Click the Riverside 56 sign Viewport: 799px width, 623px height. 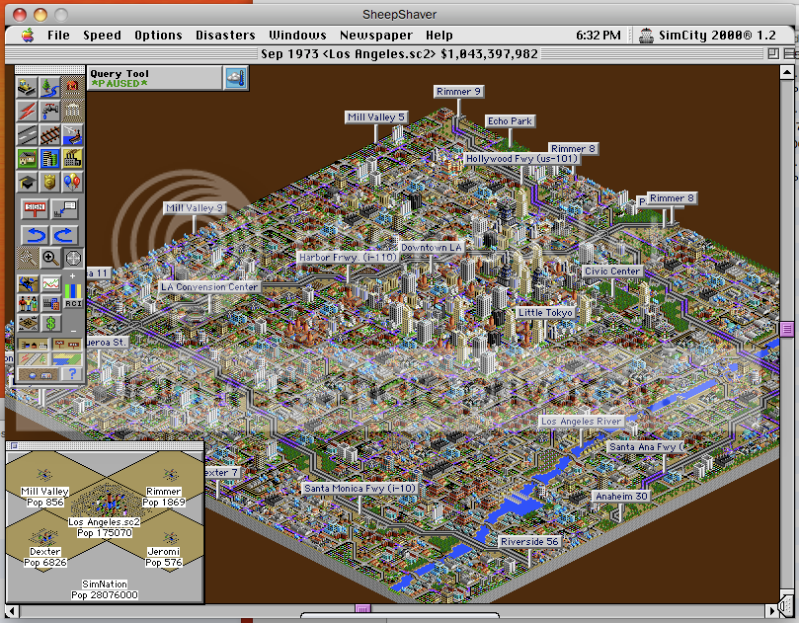[x=529, y=541]
